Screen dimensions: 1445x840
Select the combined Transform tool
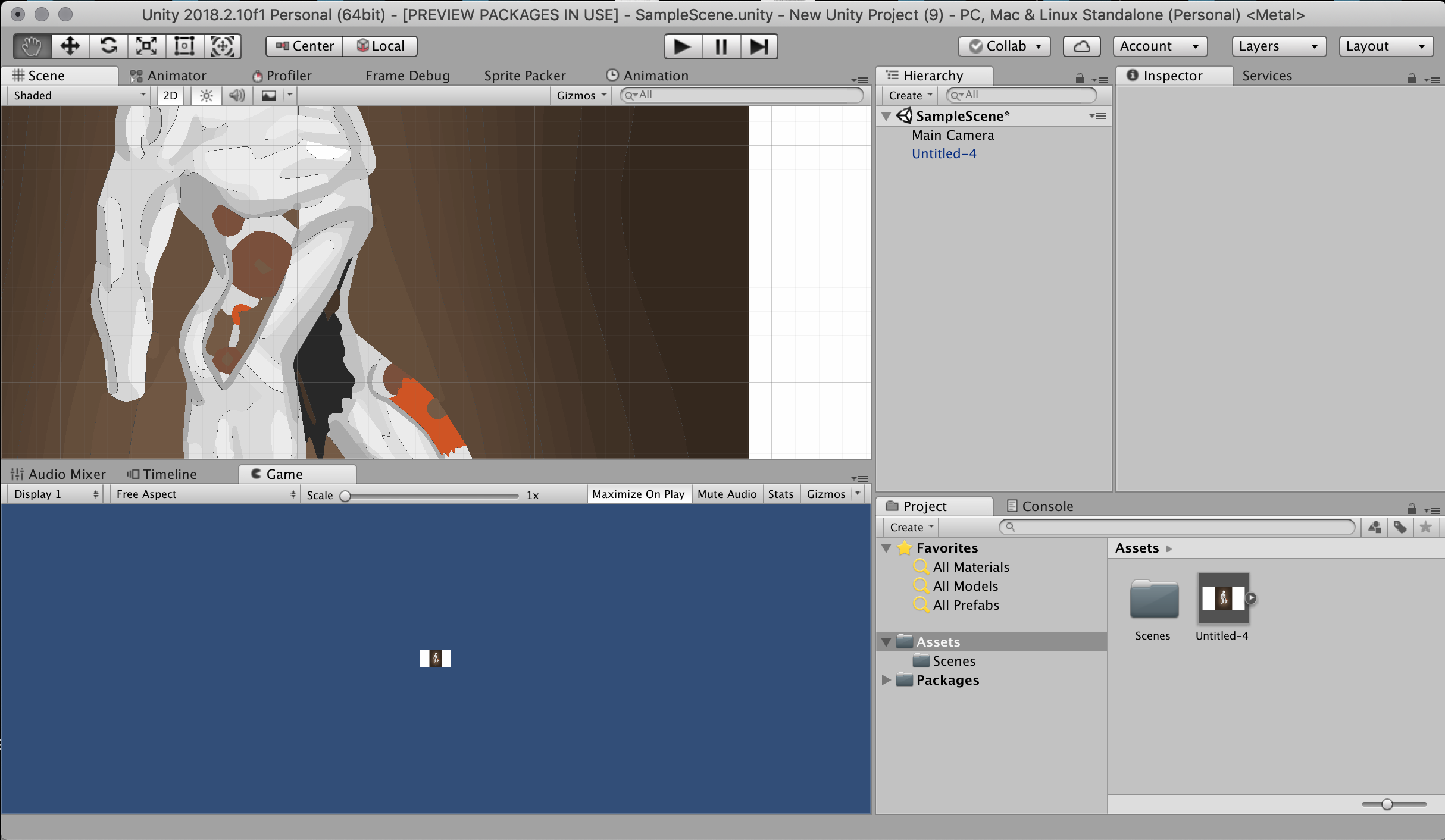(x=223, y=46)
